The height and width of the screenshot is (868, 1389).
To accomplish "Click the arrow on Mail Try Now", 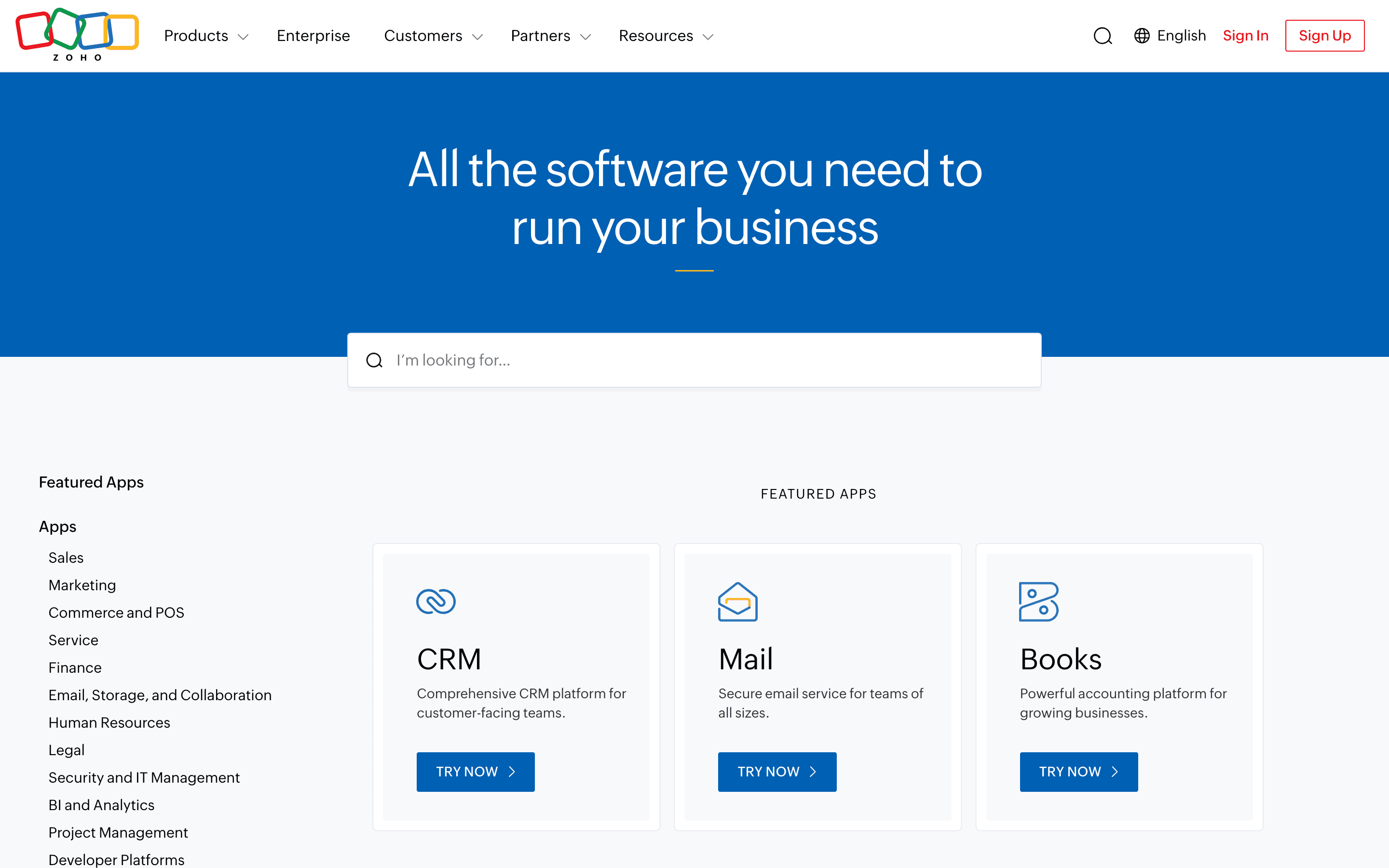I will pos(813,772).
